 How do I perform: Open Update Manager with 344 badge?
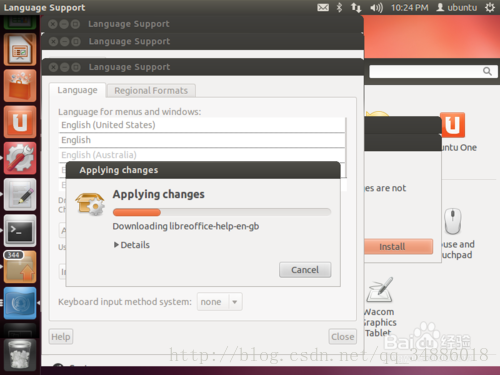pos(20,267)
